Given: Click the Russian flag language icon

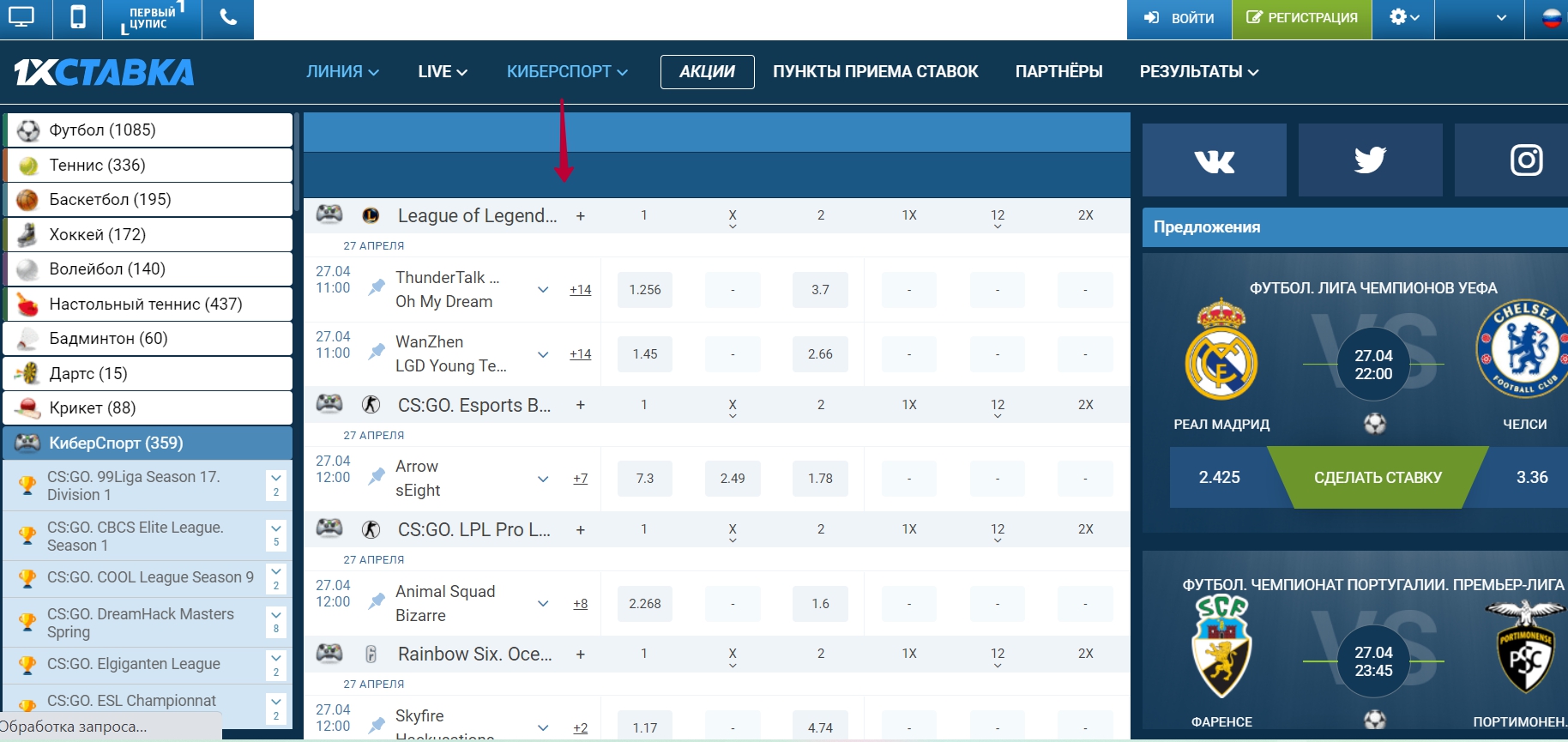Looking at the screenshot, I should click(x=1551, y=18).
